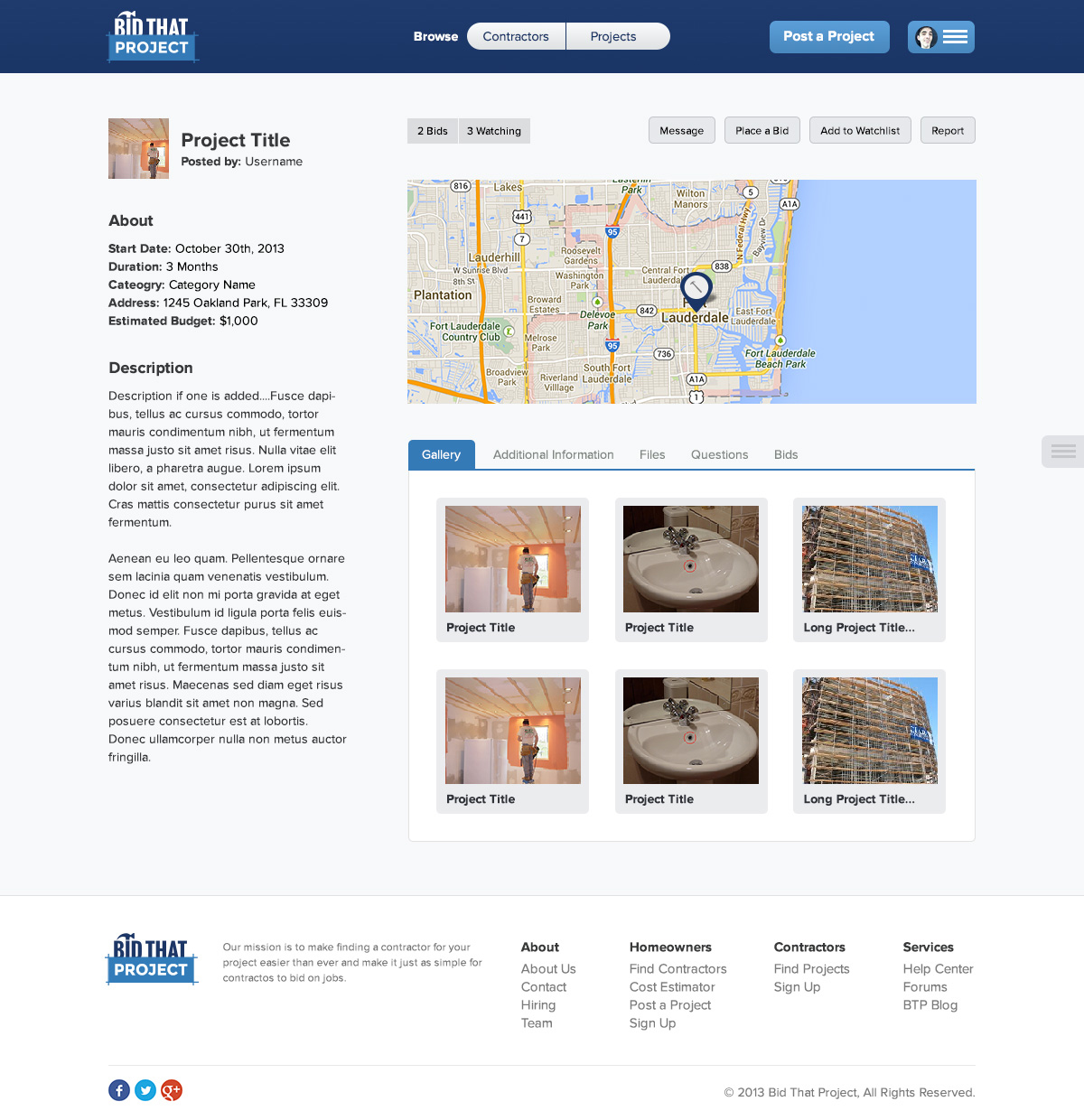Click the Plantation label on the map
This screenshot has width=1084, height=1120.
[x=443, y=295]
